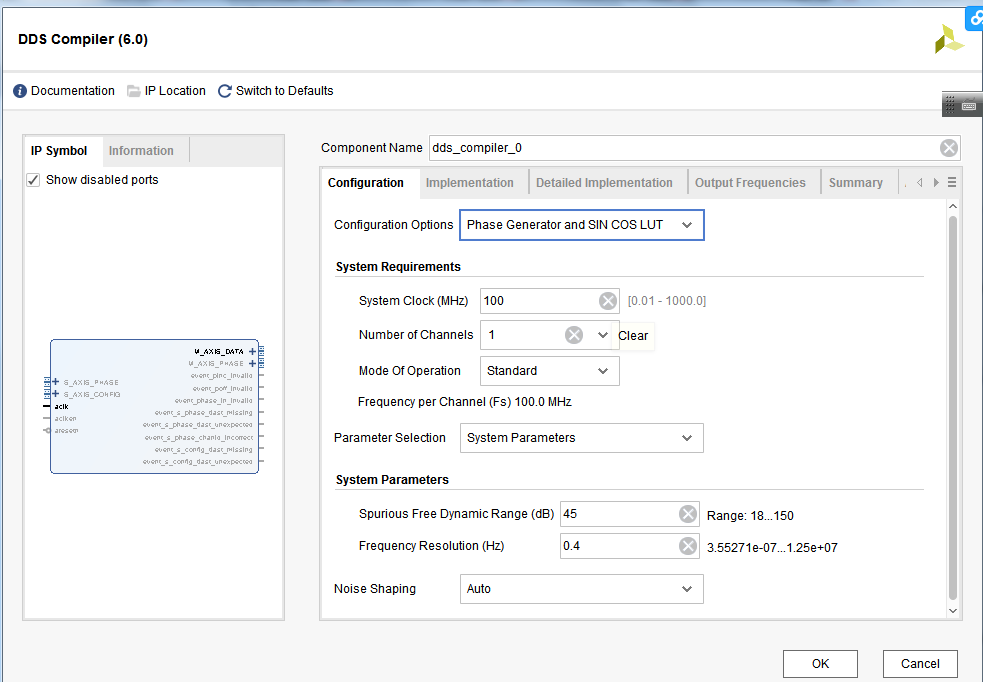Clear the Frequency Resolution value
Image resolution: width=983 pixels, height=682 pixels.
[688, 546]
